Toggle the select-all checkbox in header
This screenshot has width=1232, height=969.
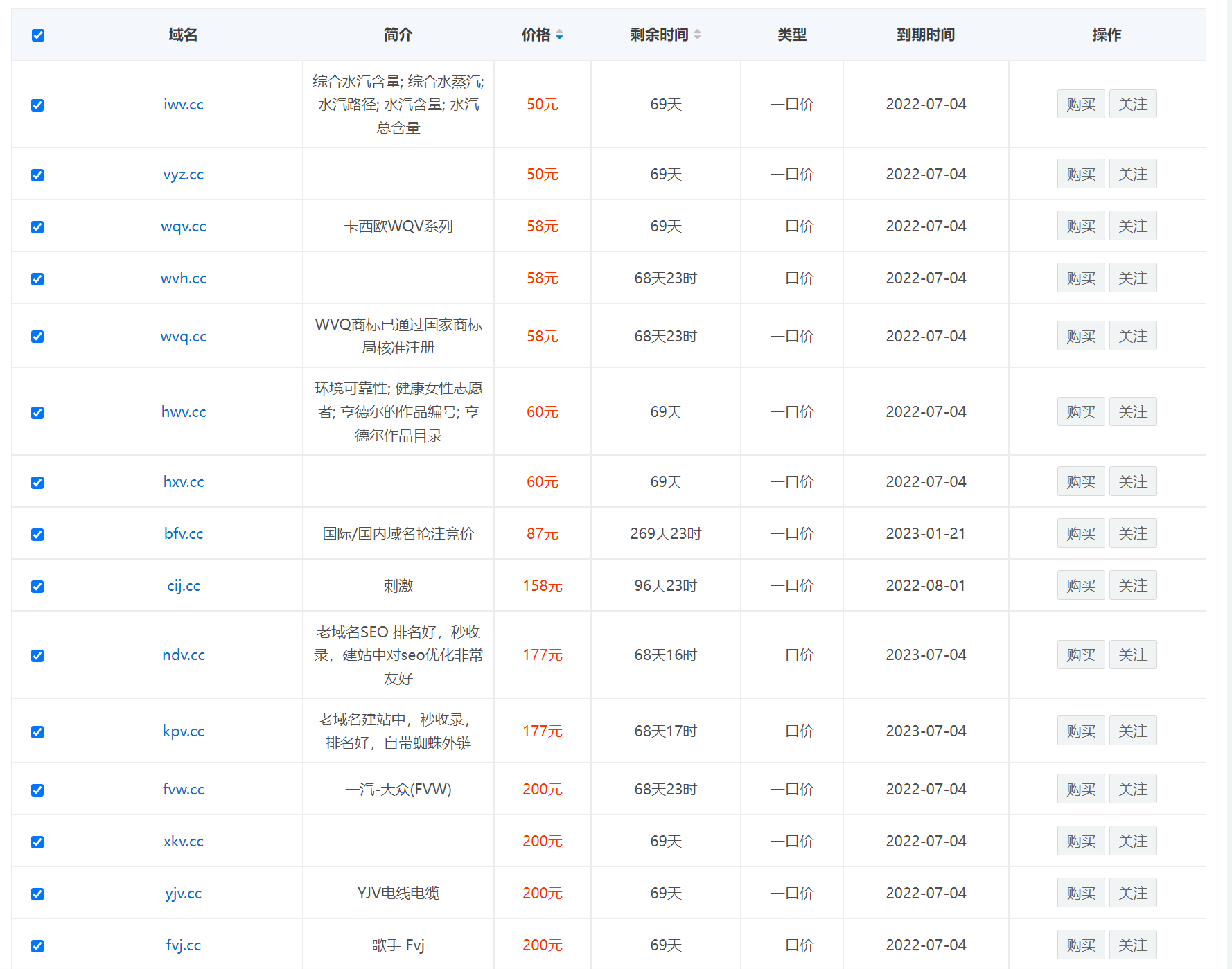click(38, 35)
